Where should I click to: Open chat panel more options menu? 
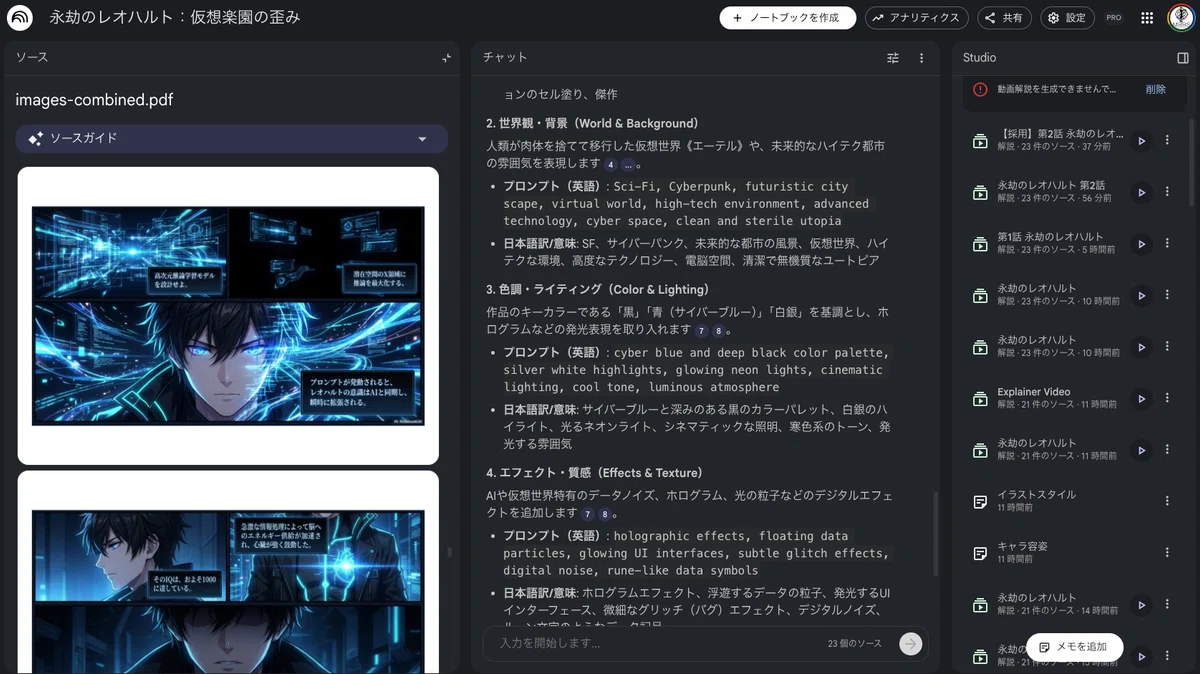[x=921, y=58]
